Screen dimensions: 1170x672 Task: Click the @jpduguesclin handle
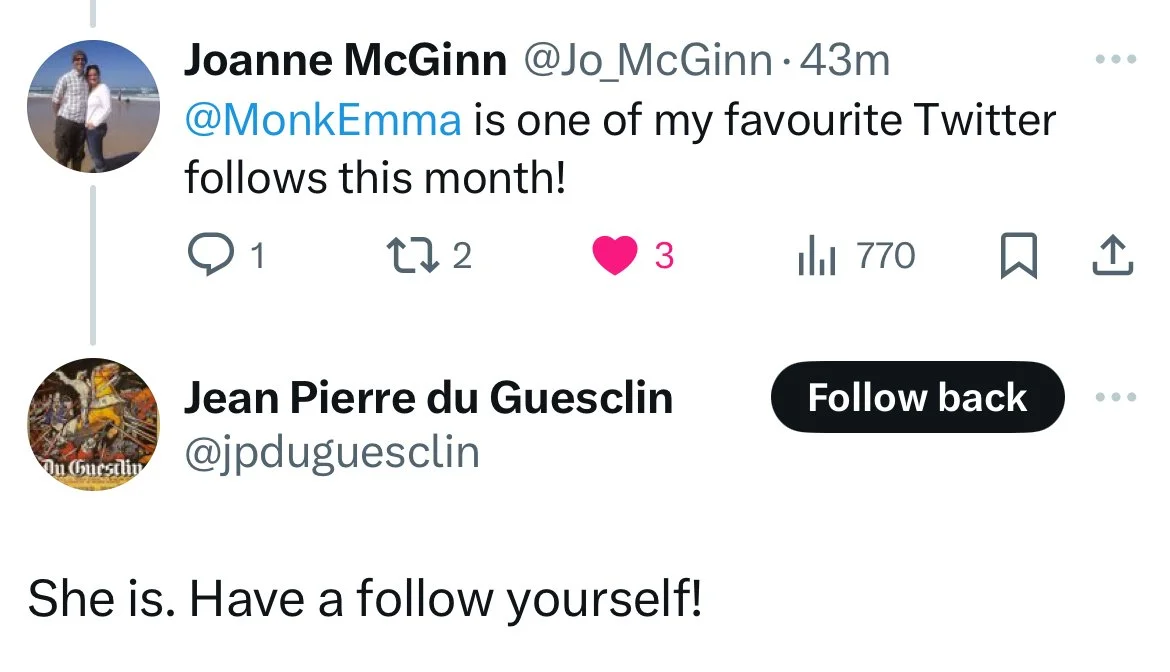pos(332,452)
